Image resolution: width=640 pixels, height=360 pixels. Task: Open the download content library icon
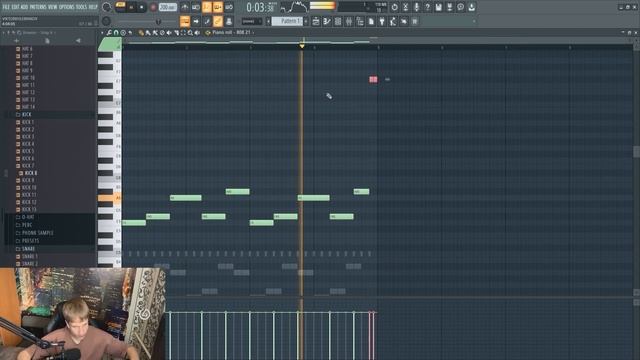[471, 7]
